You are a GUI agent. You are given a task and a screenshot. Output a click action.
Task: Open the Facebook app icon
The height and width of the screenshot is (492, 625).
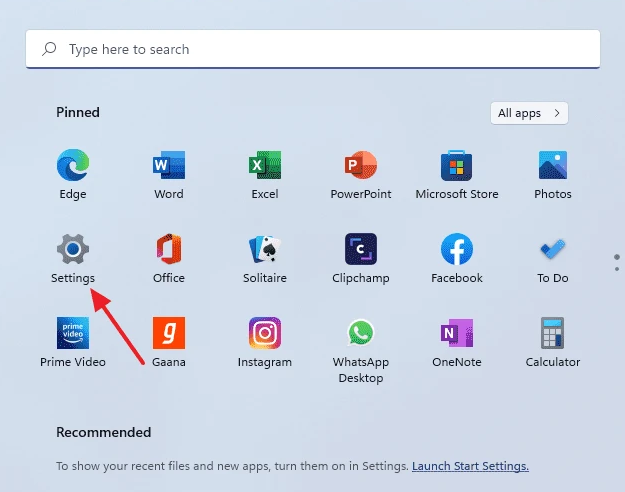coord(456,249)
